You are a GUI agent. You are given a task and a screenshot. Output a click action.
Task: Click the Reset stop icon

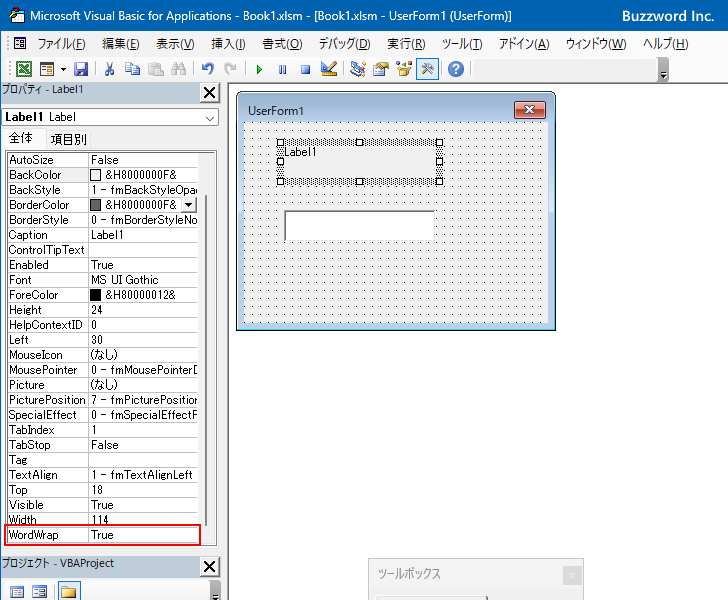pyautogui.click(x=305, y=69)
